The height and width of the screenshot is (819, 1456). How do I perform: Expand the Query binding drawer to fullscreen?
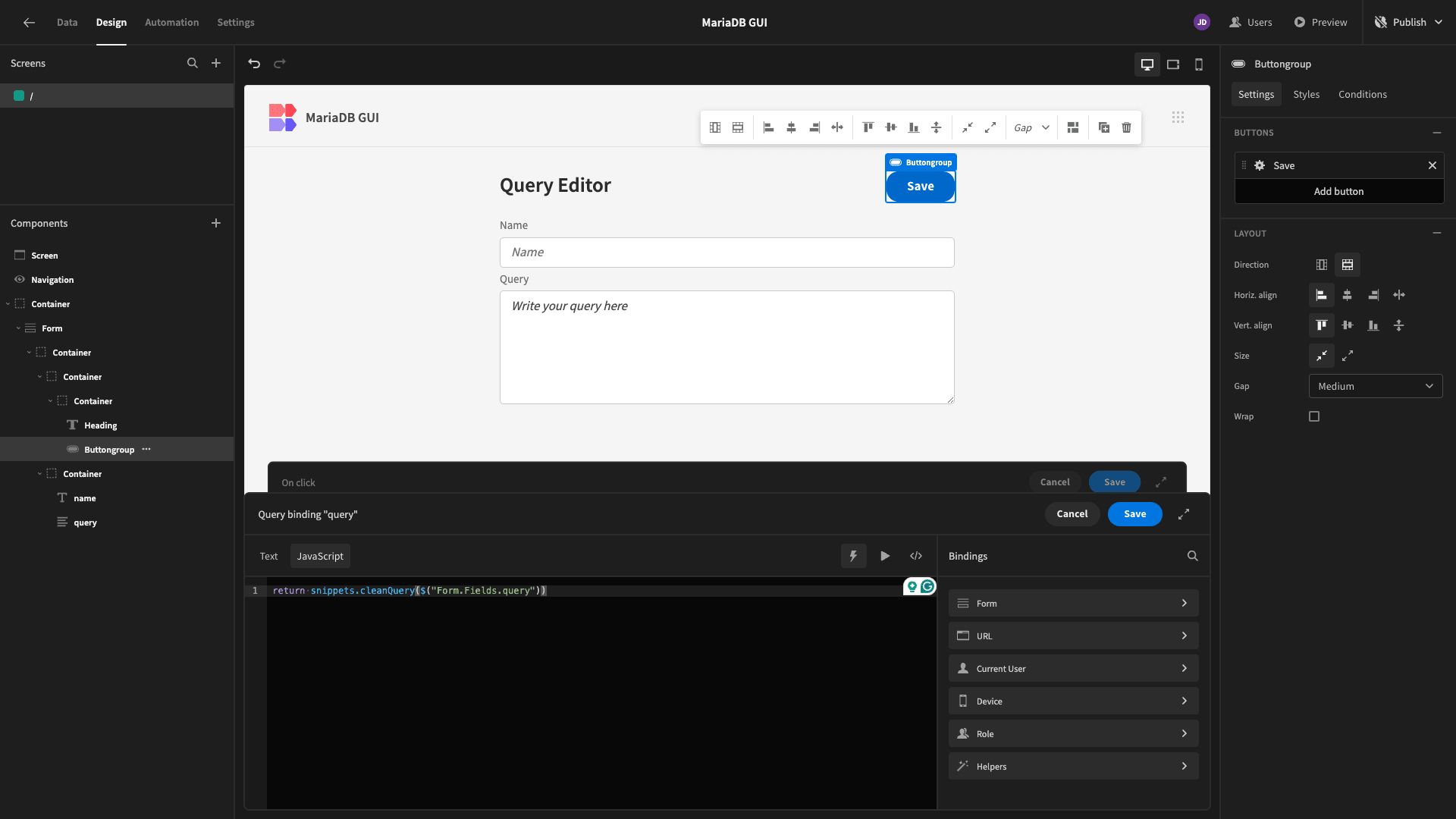coord(1184,514)
